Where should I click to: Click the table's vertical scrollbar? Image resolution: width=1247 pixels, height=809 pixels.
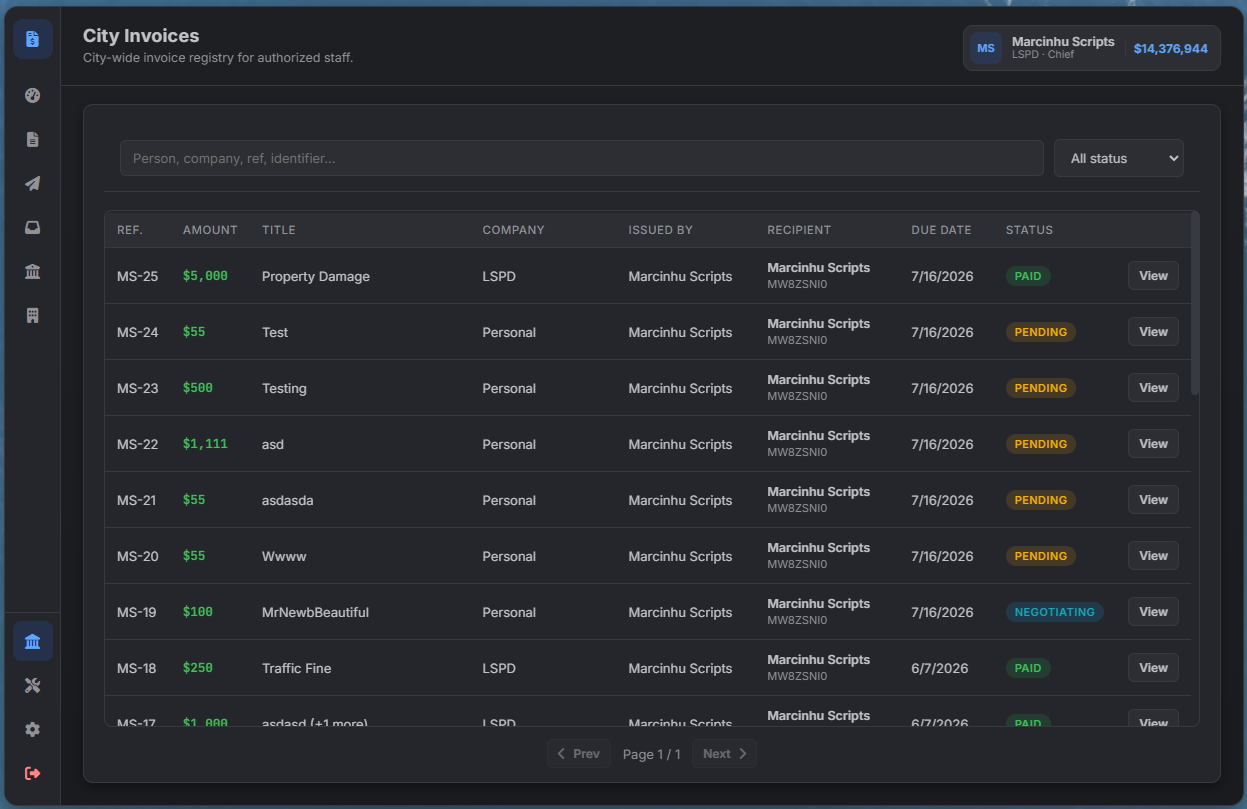point(1195,303)
